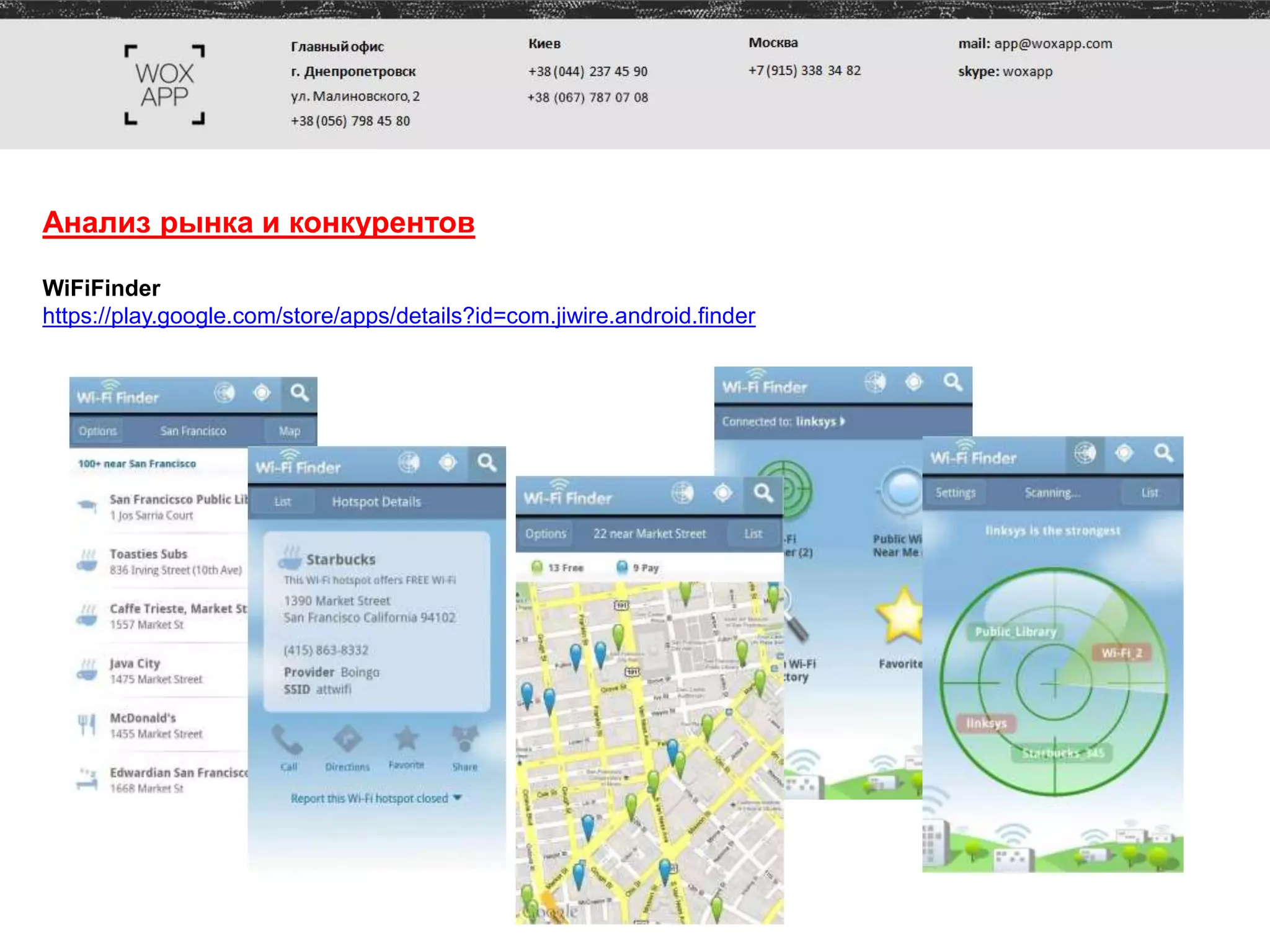Tap search icon in the Scanning radar screen
The image size is (1270, 952).
pos(1164,454)
